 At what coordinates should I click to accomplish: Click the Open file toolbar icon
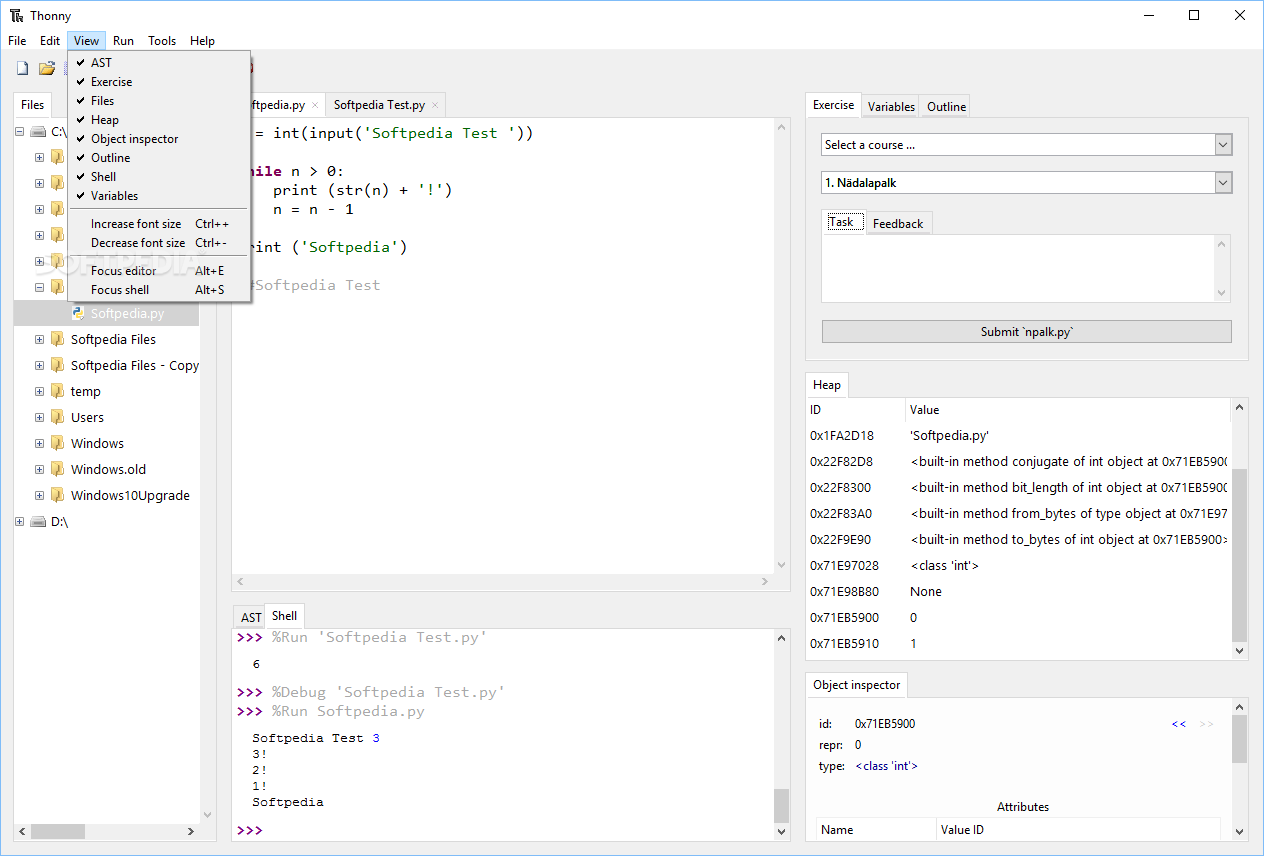point(46,68)
